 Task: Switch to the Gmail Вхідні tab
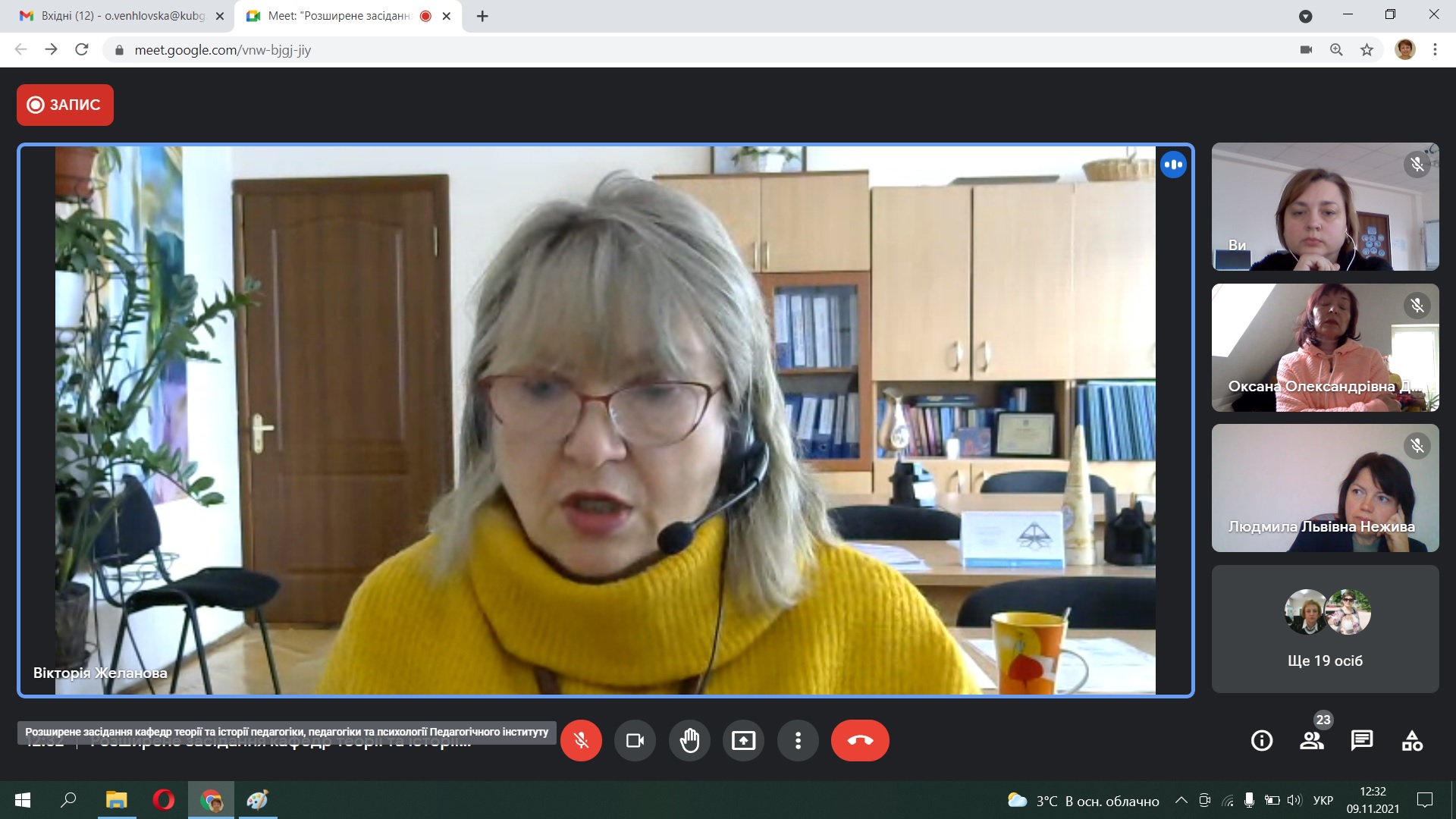[x=121, y=16]
